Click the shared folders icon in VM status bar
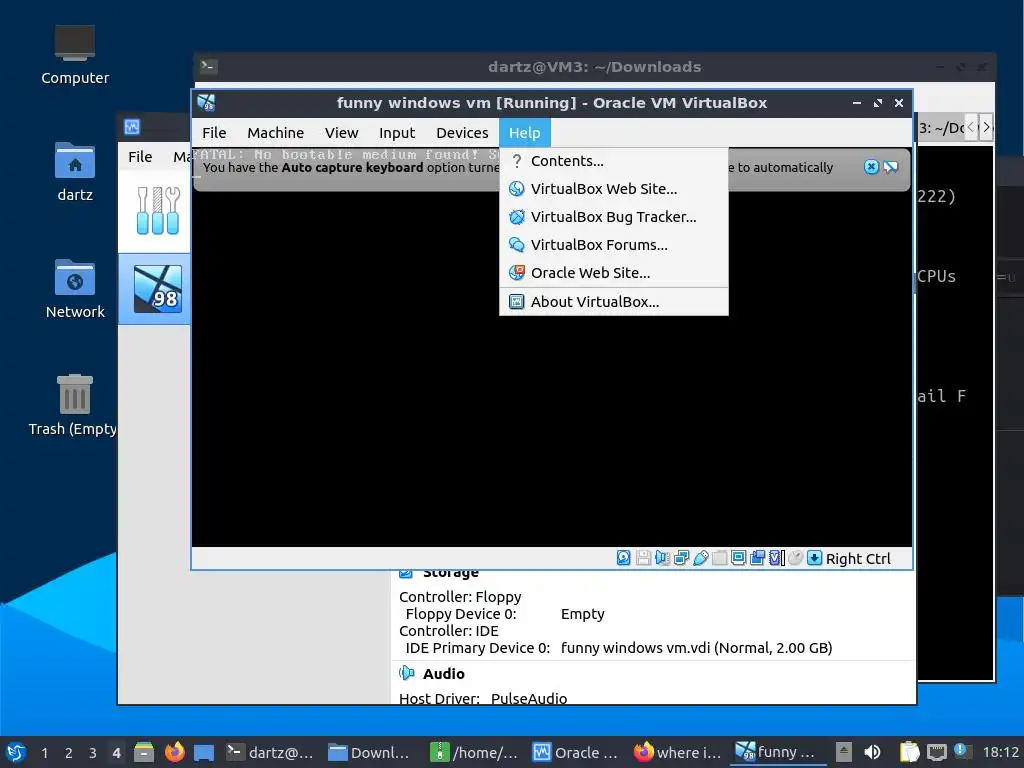 (720, 558)
